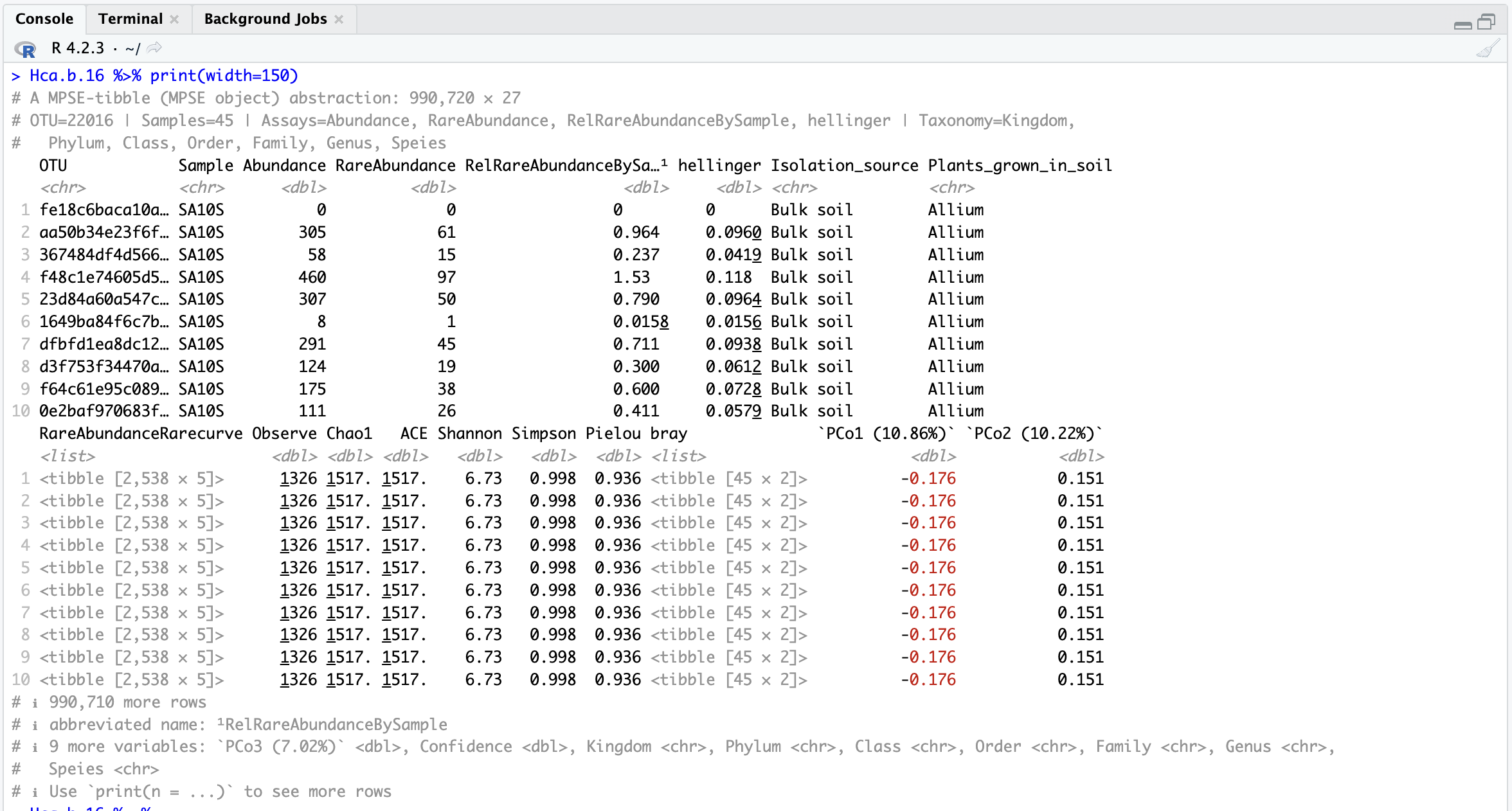Click the 990,710 more rows message

[109, 702]
